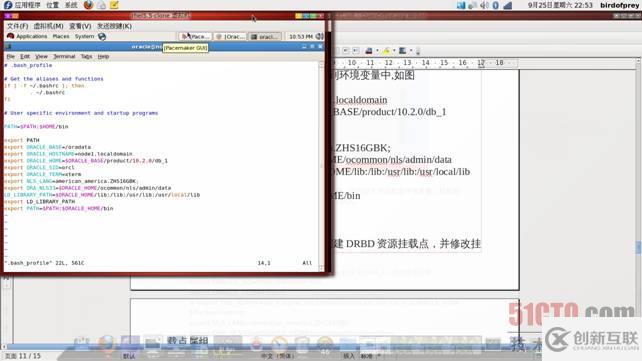Click the export ORACLE_BASE=/oradata line
Viewport: 642px width, 361px height.
point(47,147)
